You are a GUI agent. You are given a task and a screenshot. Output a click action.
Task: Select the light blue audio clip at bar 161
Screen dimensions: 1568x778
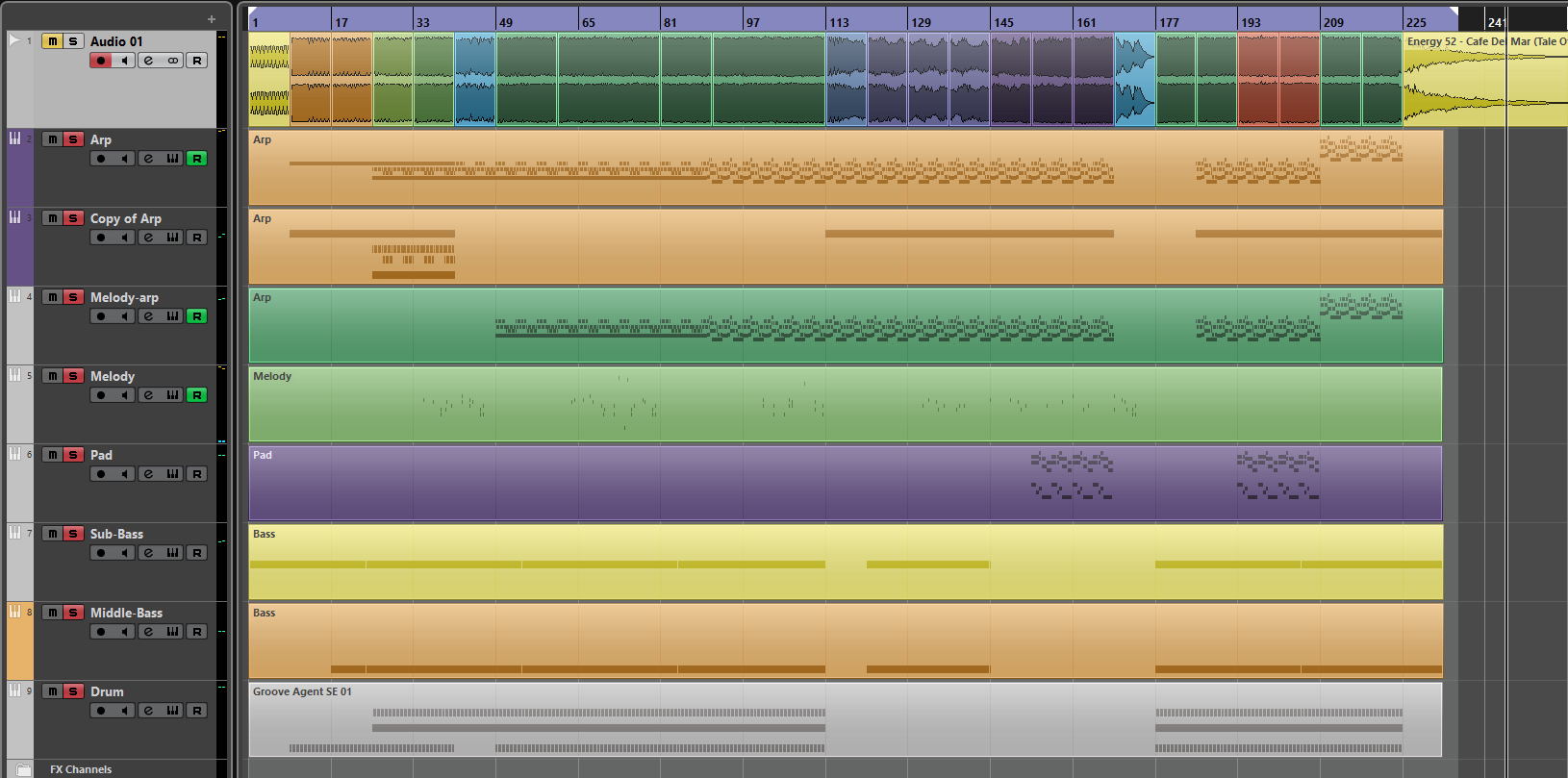pos(1135,80)
